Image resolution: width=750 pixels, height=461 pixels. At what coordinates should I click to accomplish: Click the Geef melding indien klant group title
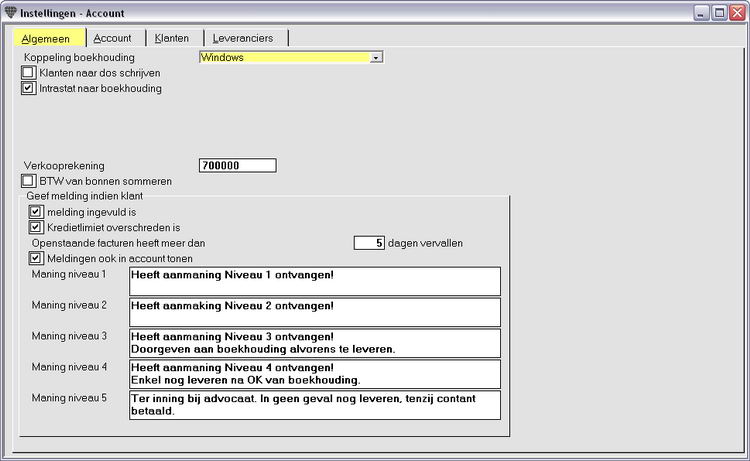click(x=85, y=196)
